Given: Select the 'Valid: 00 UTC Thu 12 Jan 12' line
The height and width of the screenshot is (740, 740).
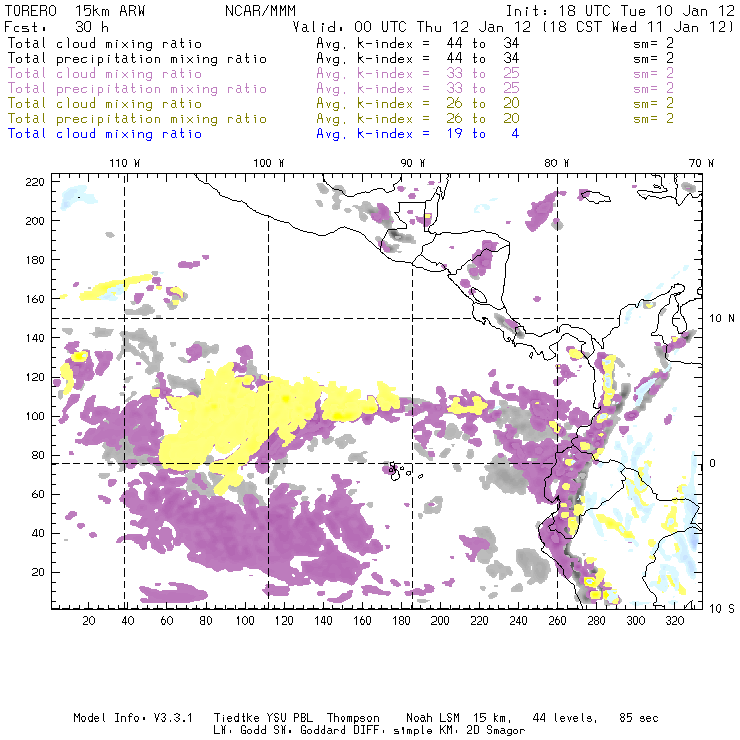Looking at the screenshot, I should pyautogui.click(x=412, y=27).
